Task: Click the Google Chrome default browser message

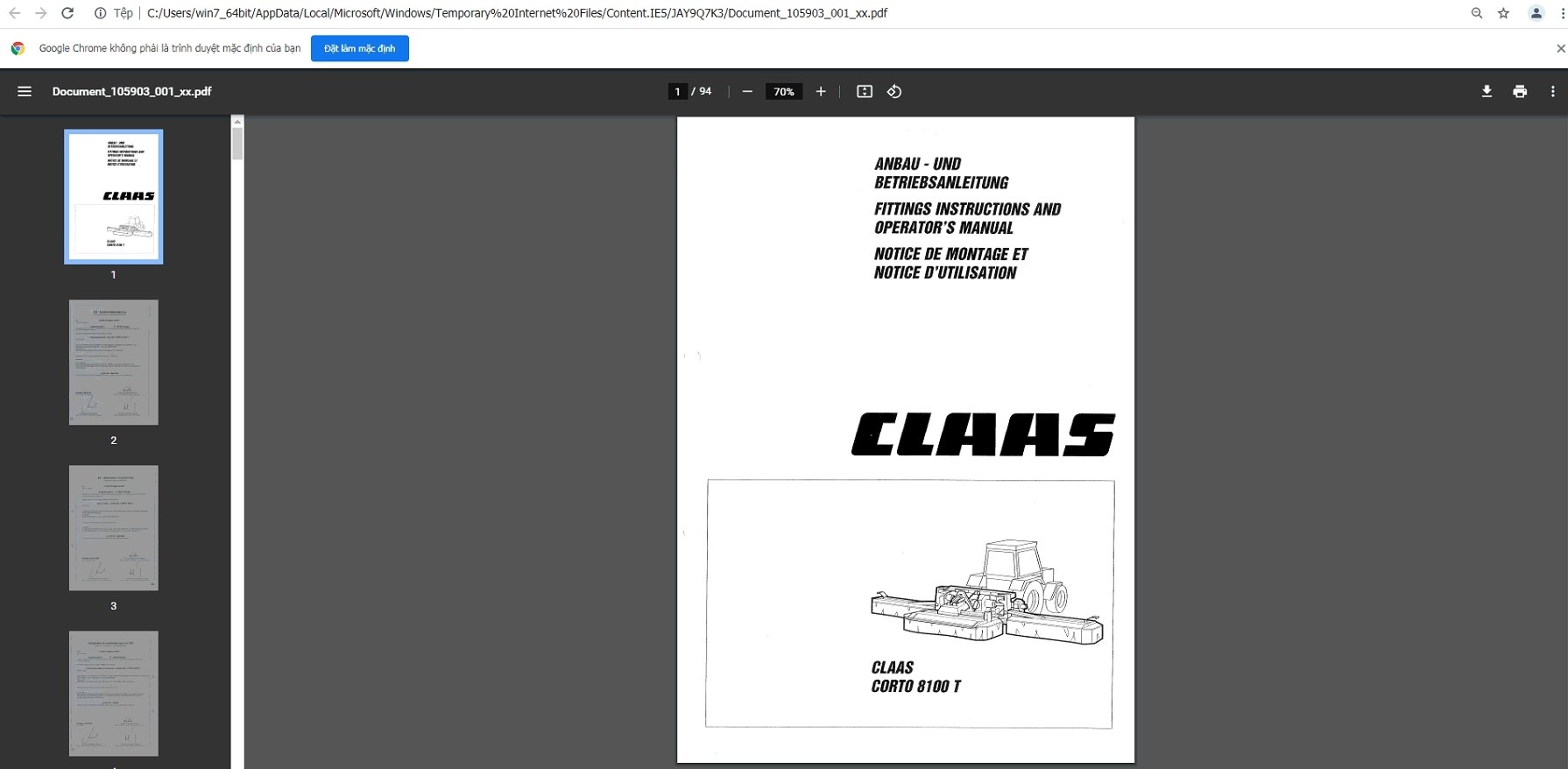Action: tap(170, 48)
